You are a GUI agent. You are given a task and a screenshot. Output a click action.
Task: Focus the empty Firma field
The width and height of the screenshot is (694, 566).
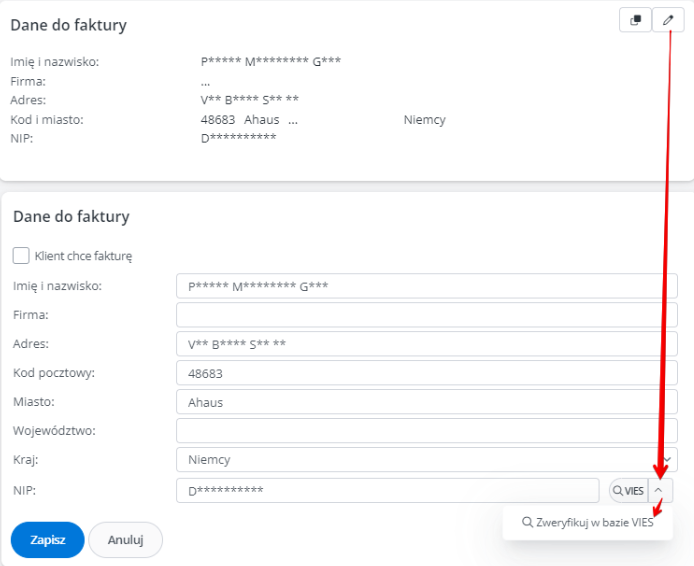point(427,315)
